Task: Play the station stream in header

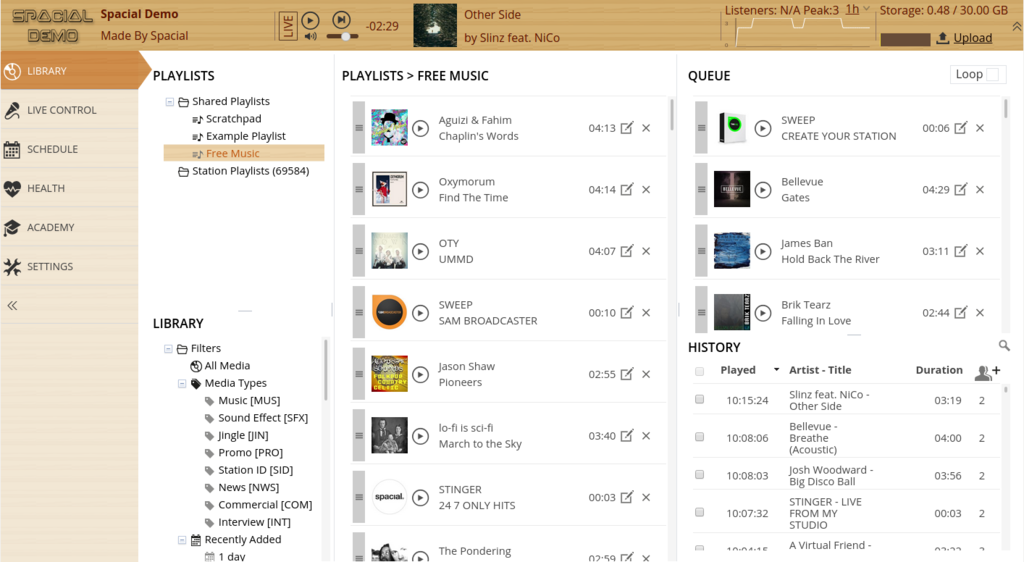Action: point(310,21)
